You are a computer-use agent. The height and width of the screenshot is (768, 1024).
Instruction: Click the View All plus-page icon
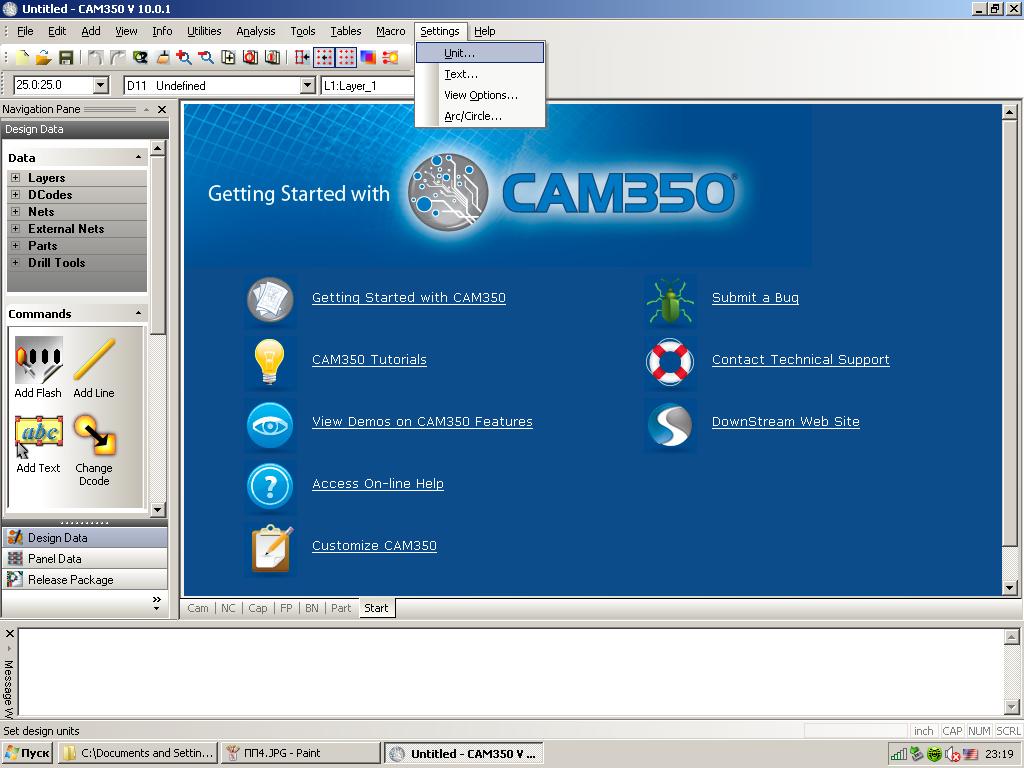click(228, 57)
